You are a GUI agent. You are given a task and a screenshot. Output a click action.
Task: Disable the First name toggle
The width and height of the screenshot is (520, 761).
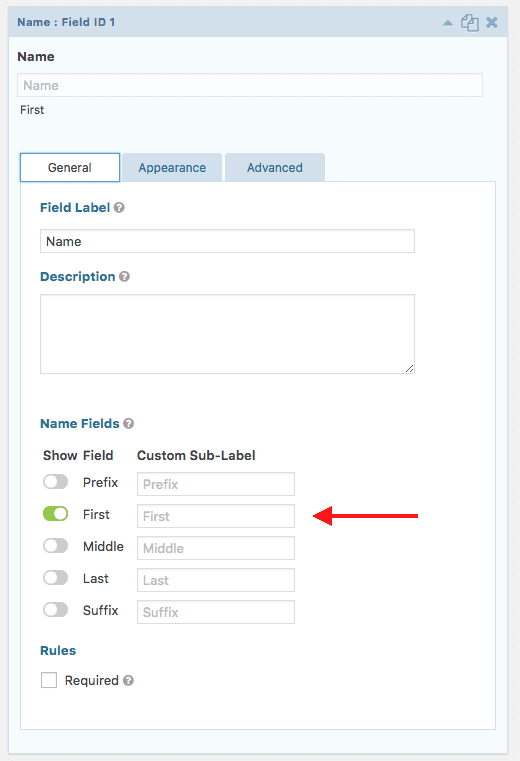[55, 514]
